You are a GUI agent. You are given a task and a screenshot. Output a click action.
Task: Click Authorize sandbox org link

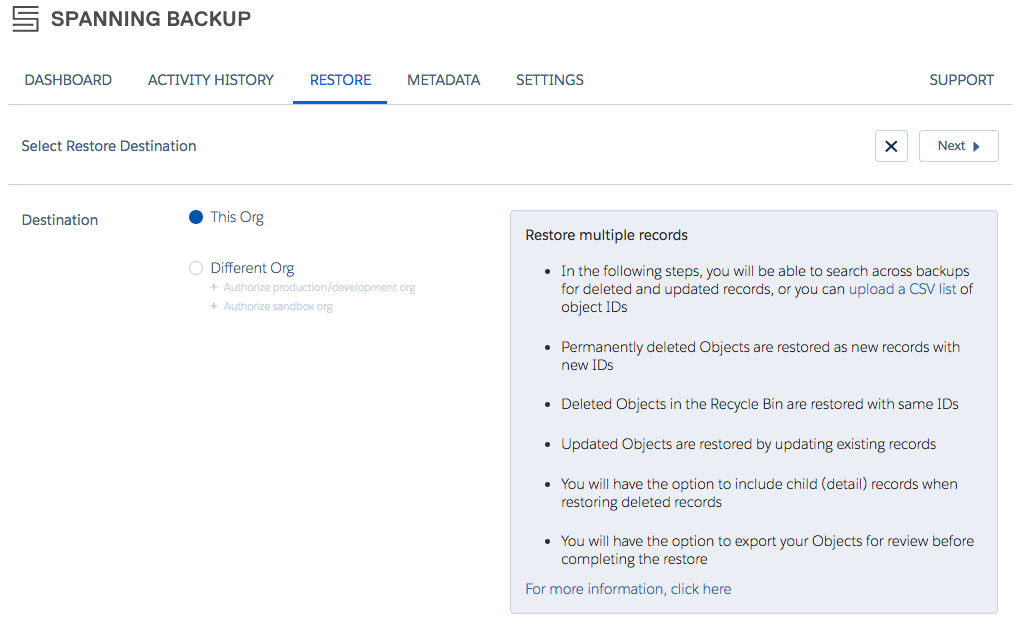pyautogui.click(x=278, y=306)
